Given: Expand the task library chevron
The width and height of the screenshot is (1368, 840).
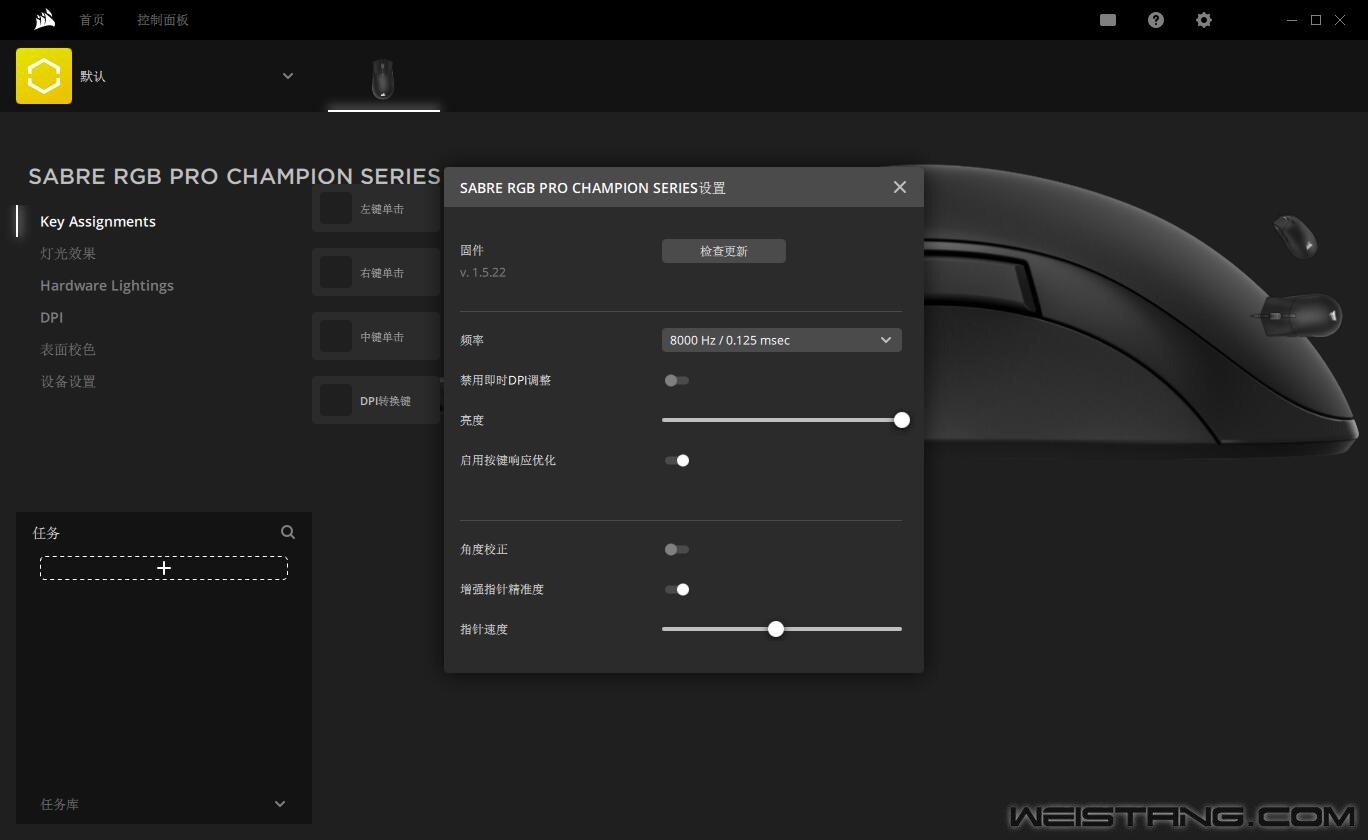Looking at the screenshot, I should (x=280, y=804).
